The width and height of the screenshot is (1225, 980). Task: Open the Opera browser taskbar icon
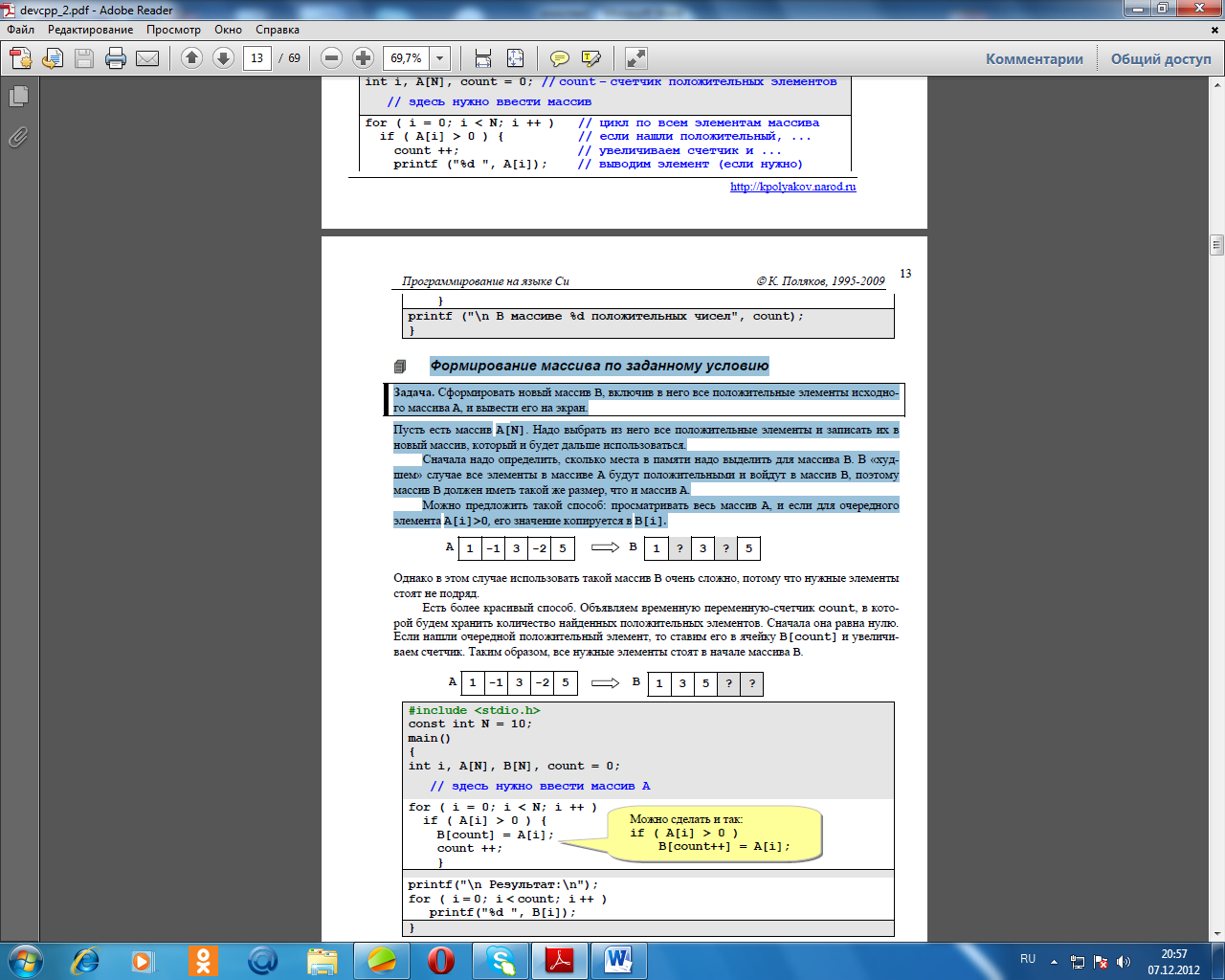click(441, 960)
